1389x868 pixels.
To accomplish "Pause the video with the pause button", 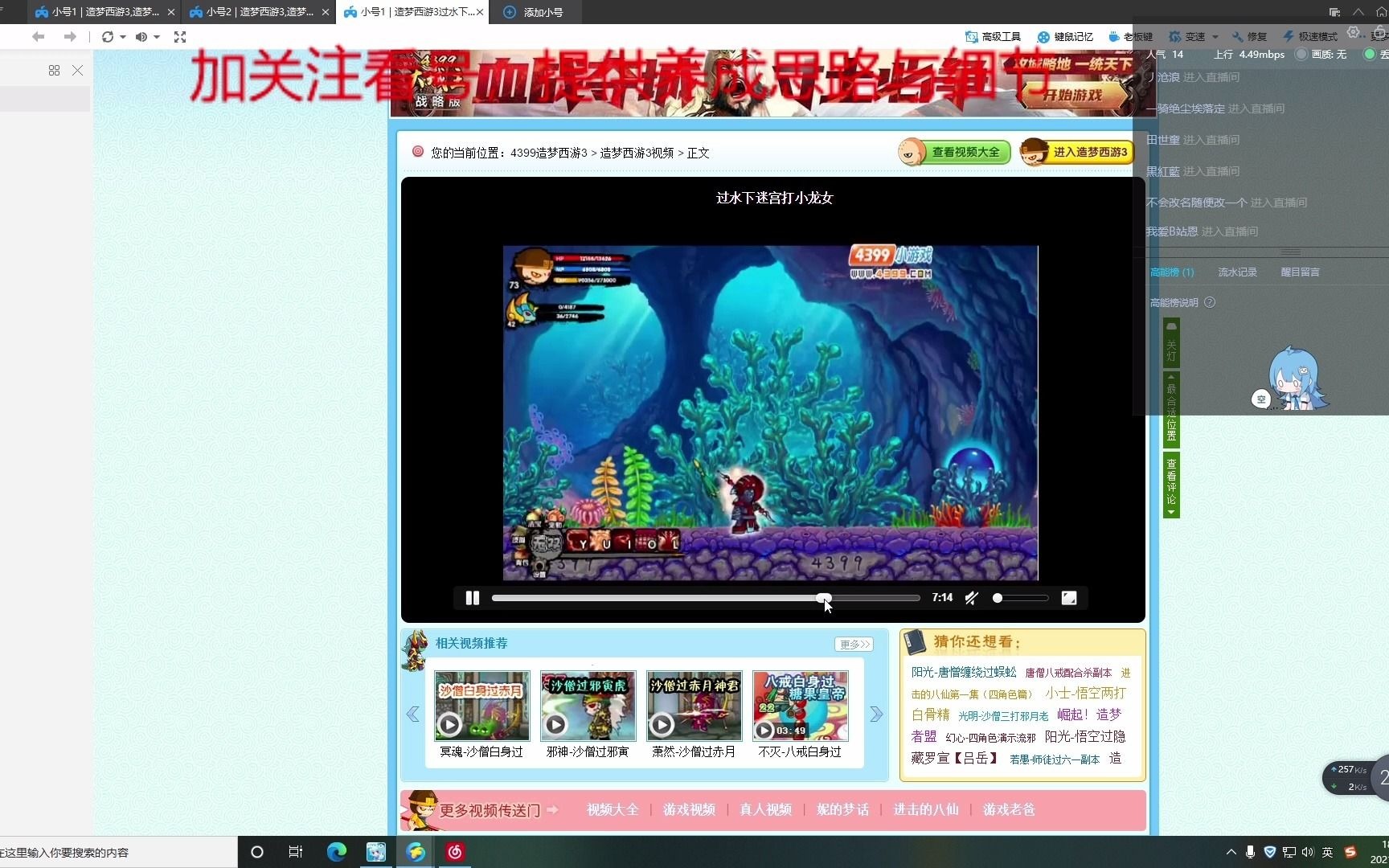I will click(473, 598).
